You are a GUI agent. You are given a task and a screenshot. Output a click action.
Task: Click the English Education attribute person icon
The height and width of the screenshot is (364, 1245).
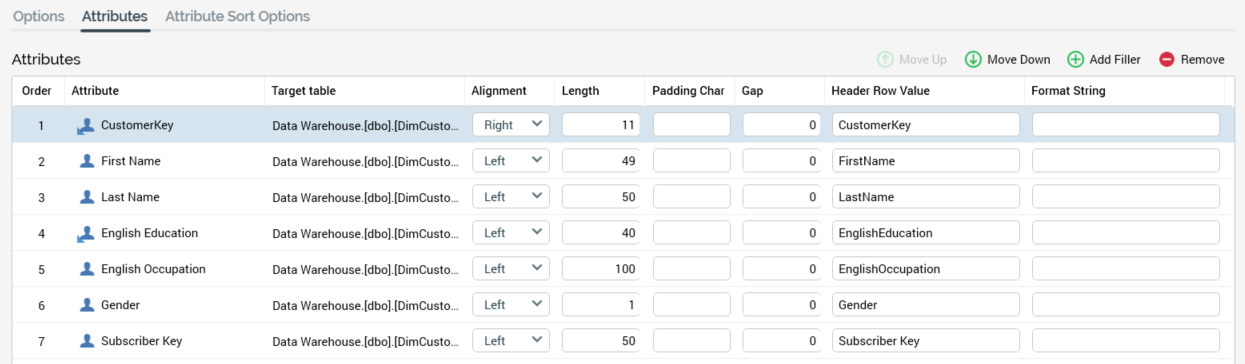86,234
